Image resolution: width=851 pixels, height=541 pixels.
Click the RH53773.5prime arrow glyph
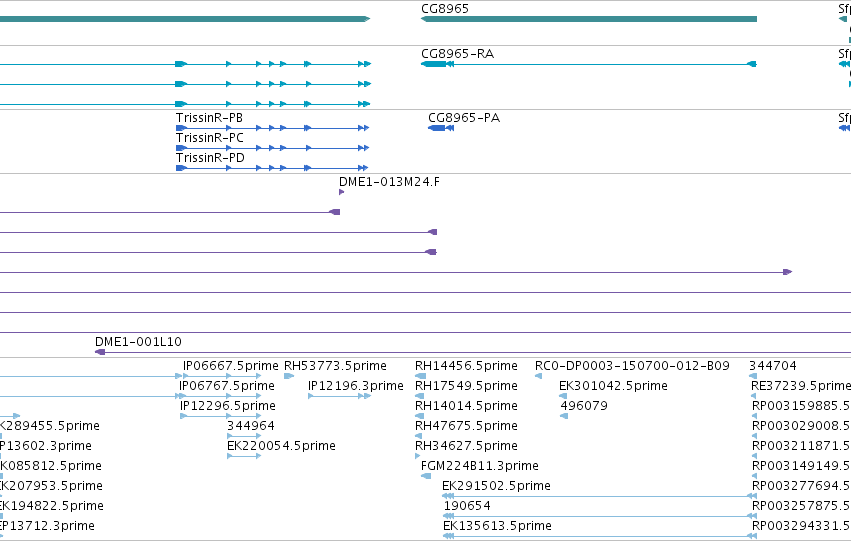point(289,376)
